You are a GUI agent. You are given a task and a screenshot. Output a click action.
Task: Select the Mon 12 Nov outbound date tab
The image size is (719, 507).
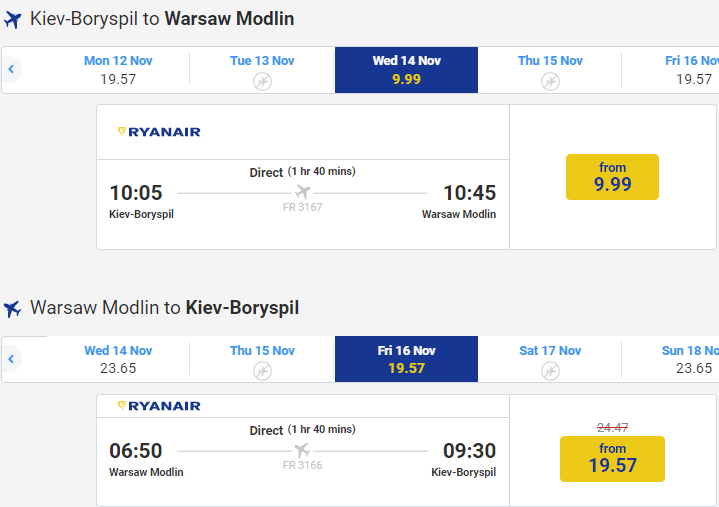118,70
